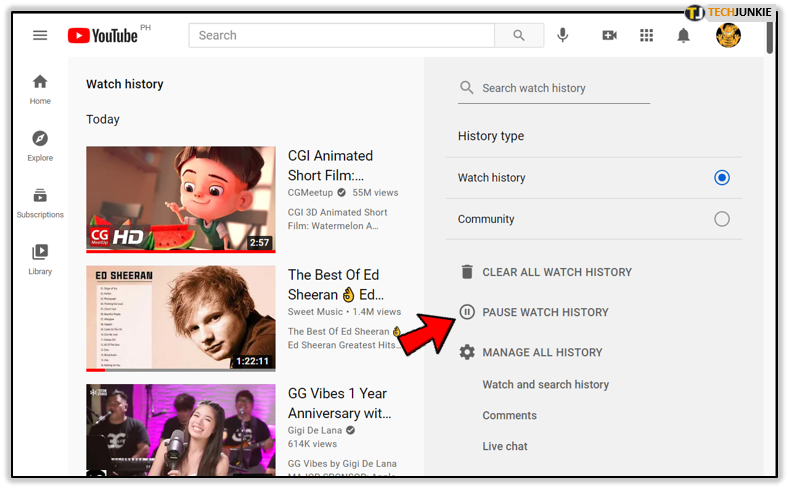Open the CGI Animated Short Film thumbnail

click(181, 199)
